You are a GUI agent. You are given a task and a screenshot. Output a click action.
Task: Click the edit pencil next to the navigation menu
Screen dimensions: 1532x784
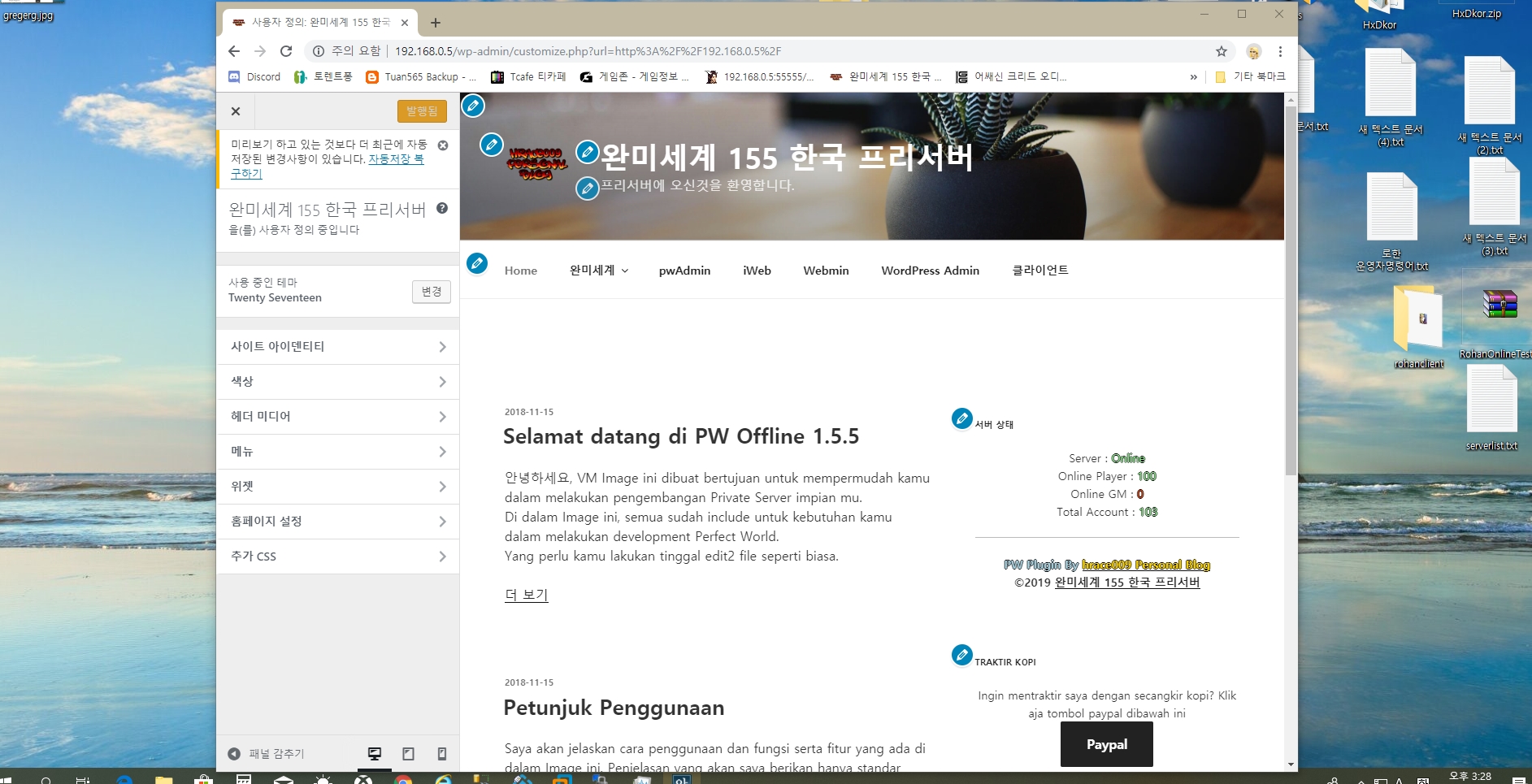(x=477, y=263)
